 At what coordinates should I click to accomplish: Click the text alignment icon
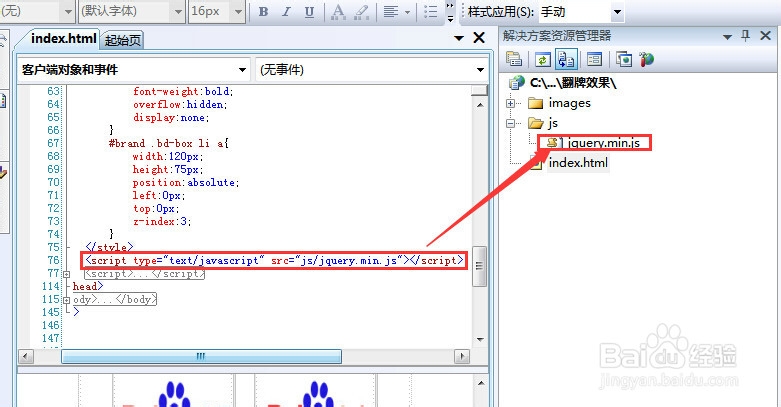(x=391, y=11)
